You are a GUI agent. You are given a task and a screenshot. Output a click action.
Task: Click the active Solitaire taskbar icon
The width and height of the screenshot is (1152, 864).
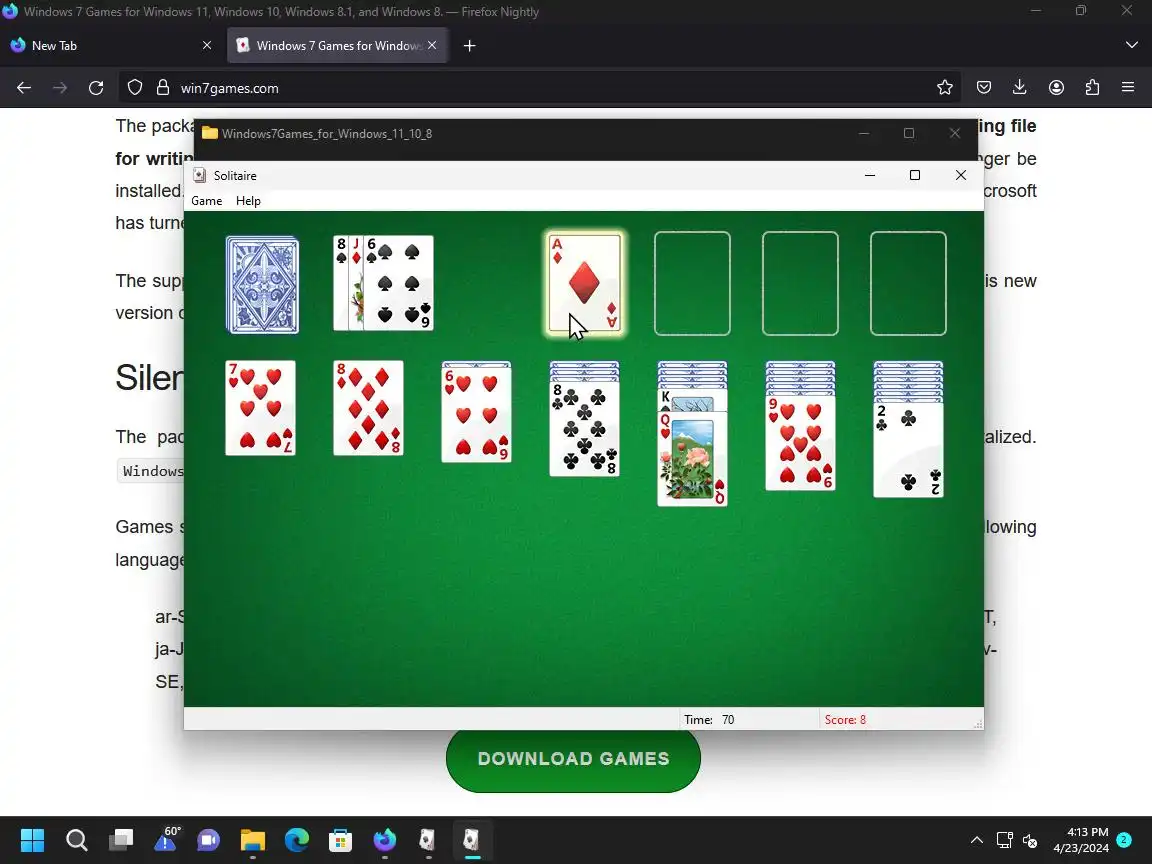pyautogui.click(x=472, y=840)
